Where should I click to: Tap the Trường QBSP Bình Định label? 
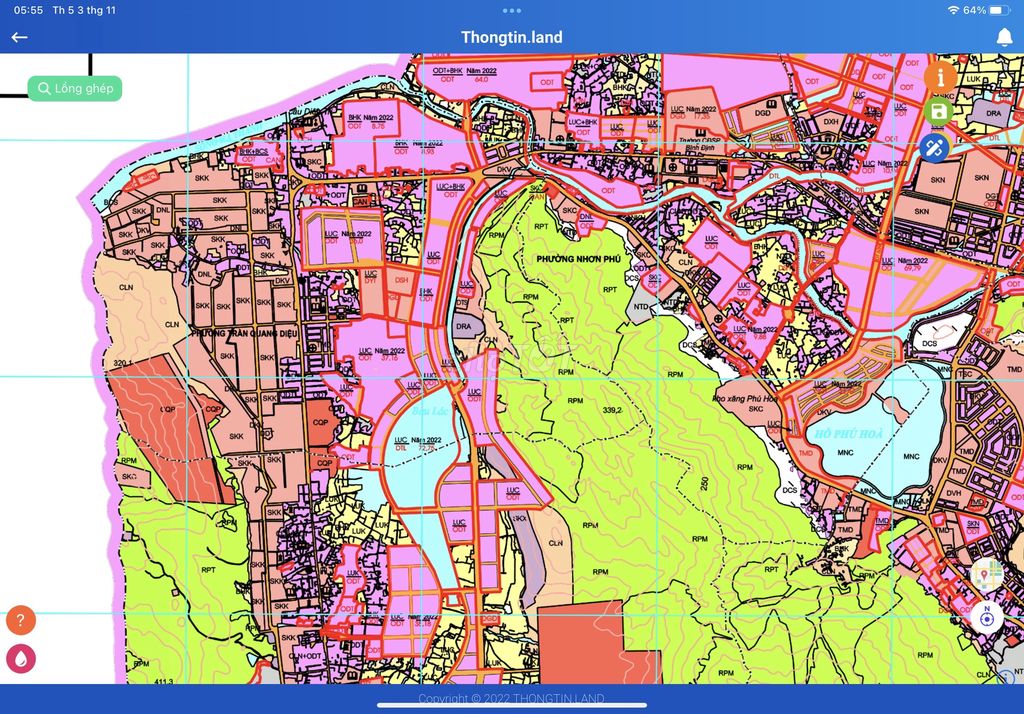699,144
